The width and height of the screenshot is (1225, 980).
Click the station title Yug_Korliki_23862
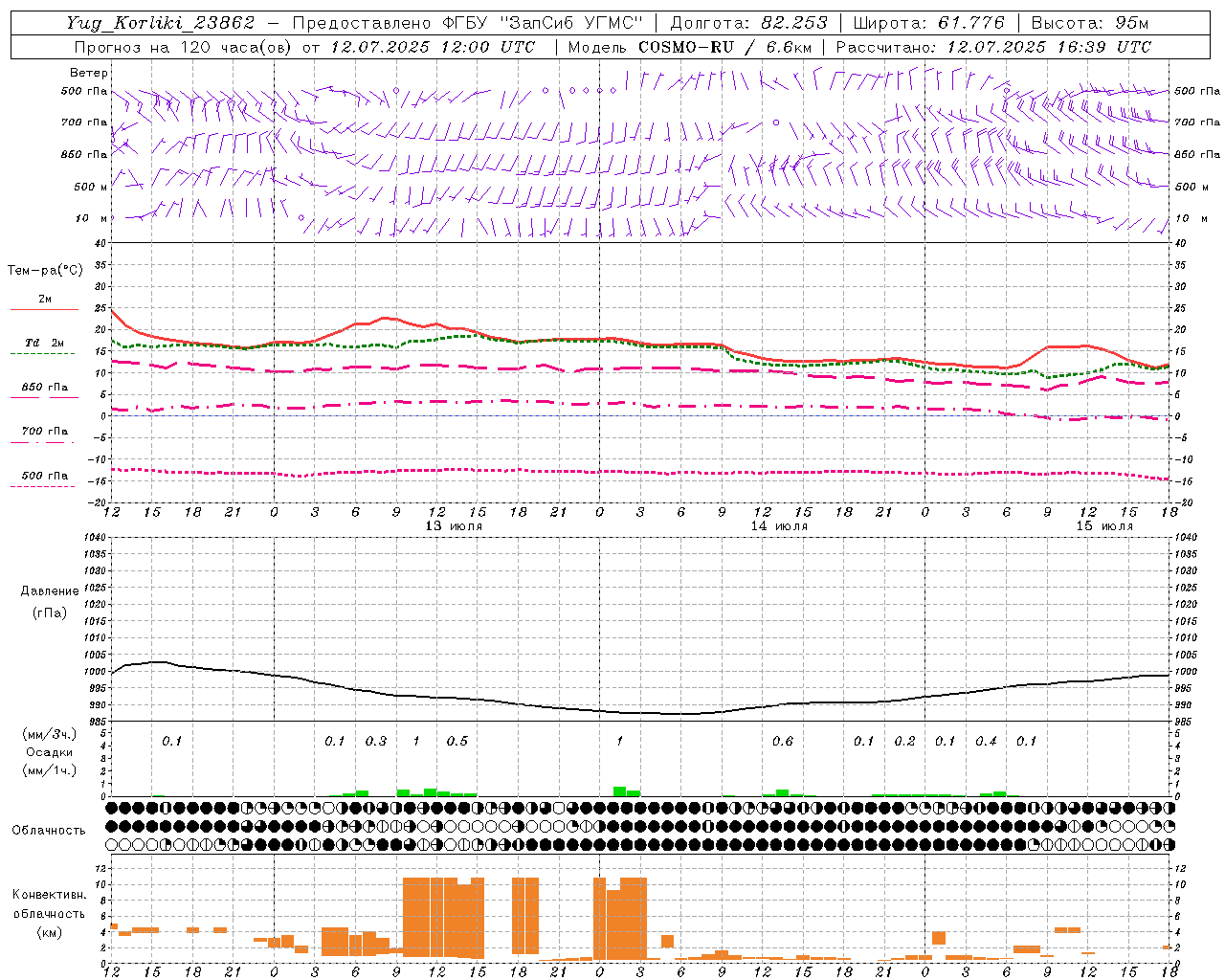[161, 23]
